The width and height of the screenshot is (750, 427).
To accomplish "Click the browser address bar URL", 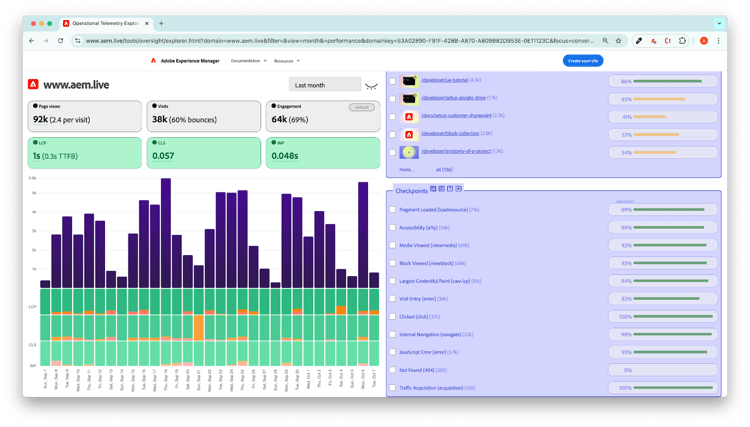I will click(330, 41).
